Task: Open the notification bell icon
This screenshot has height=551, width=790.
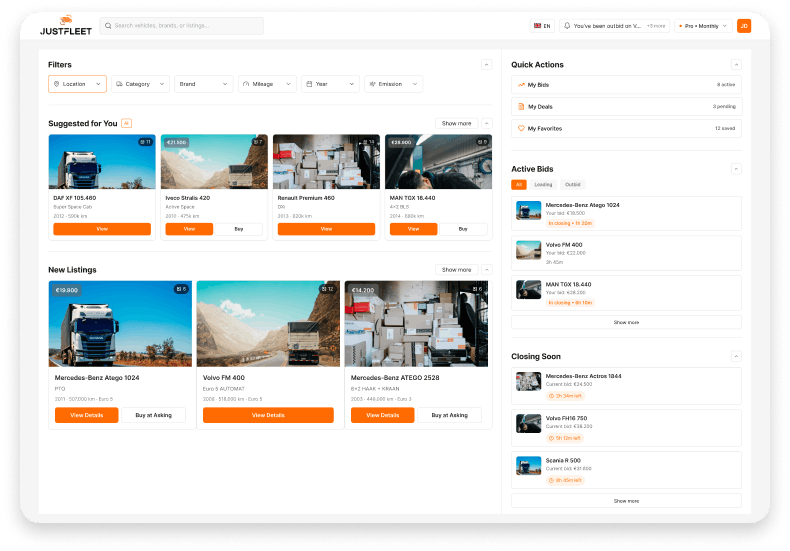Action: 567,26
